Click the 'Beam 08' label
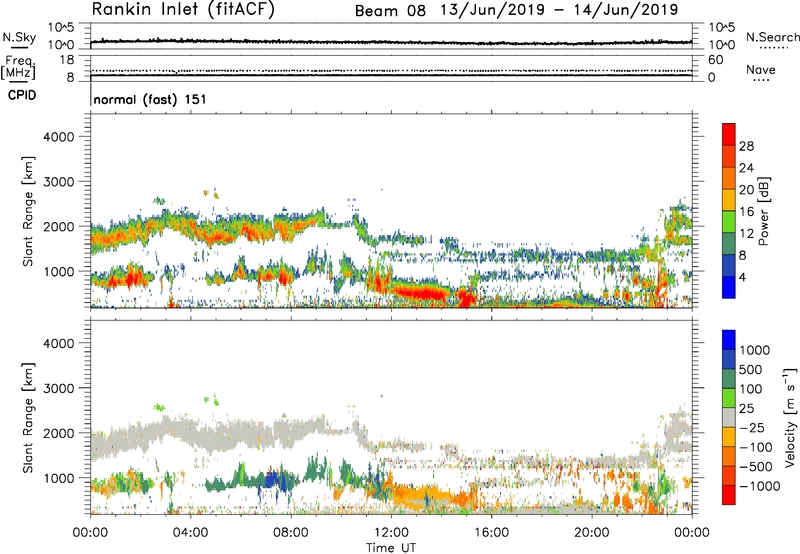This screenshot has height=554, width=800. point(390,11)
